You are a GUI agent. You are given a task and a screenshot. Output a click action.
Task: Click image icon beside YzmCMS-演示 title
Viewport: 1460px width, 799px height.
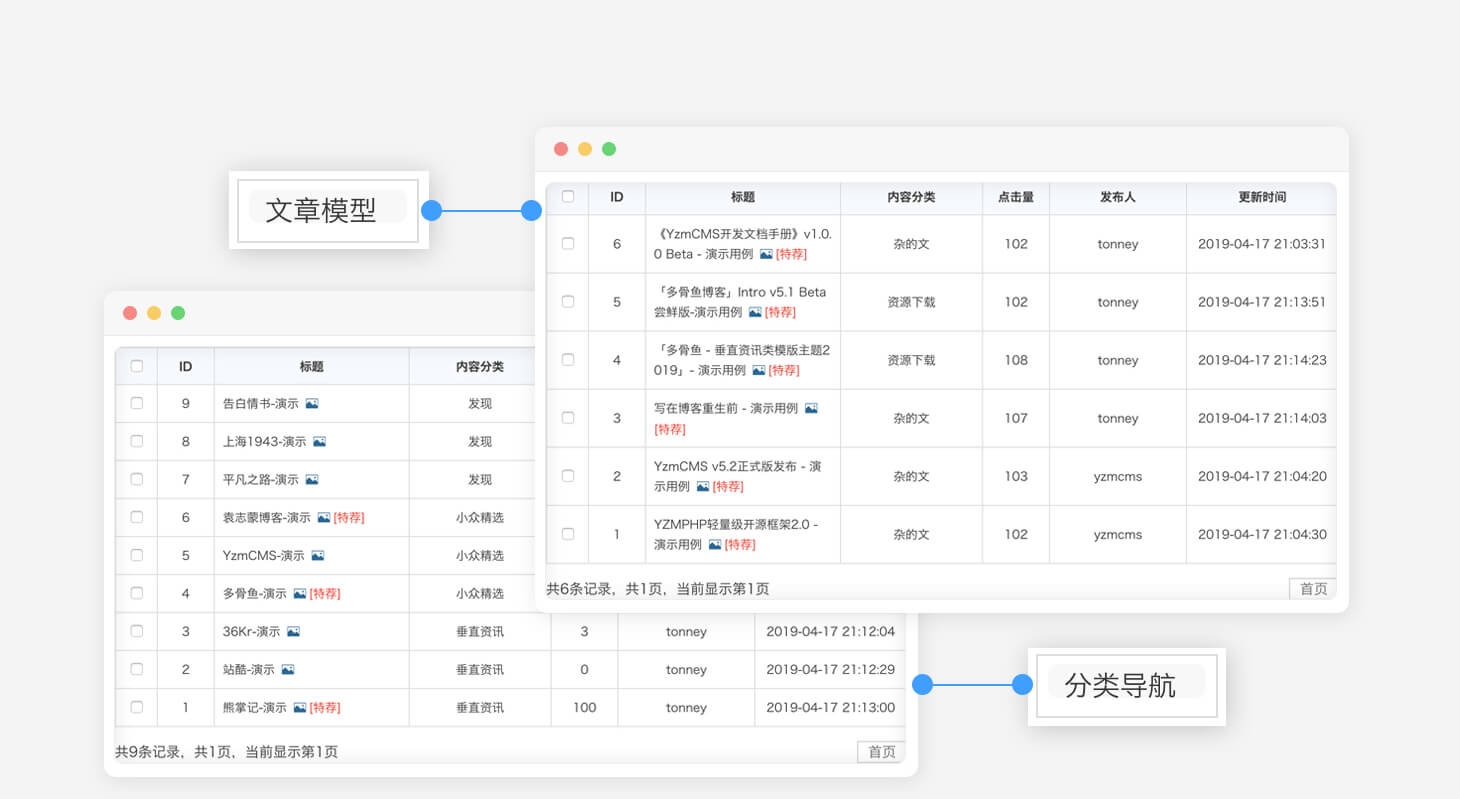318,556
